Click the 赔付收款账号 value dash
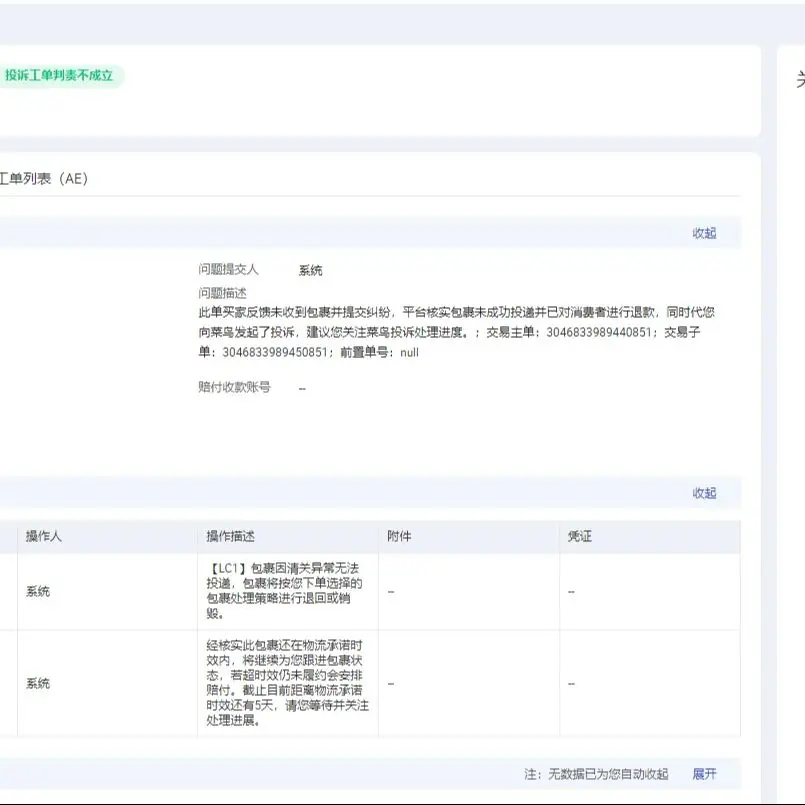 302,389
